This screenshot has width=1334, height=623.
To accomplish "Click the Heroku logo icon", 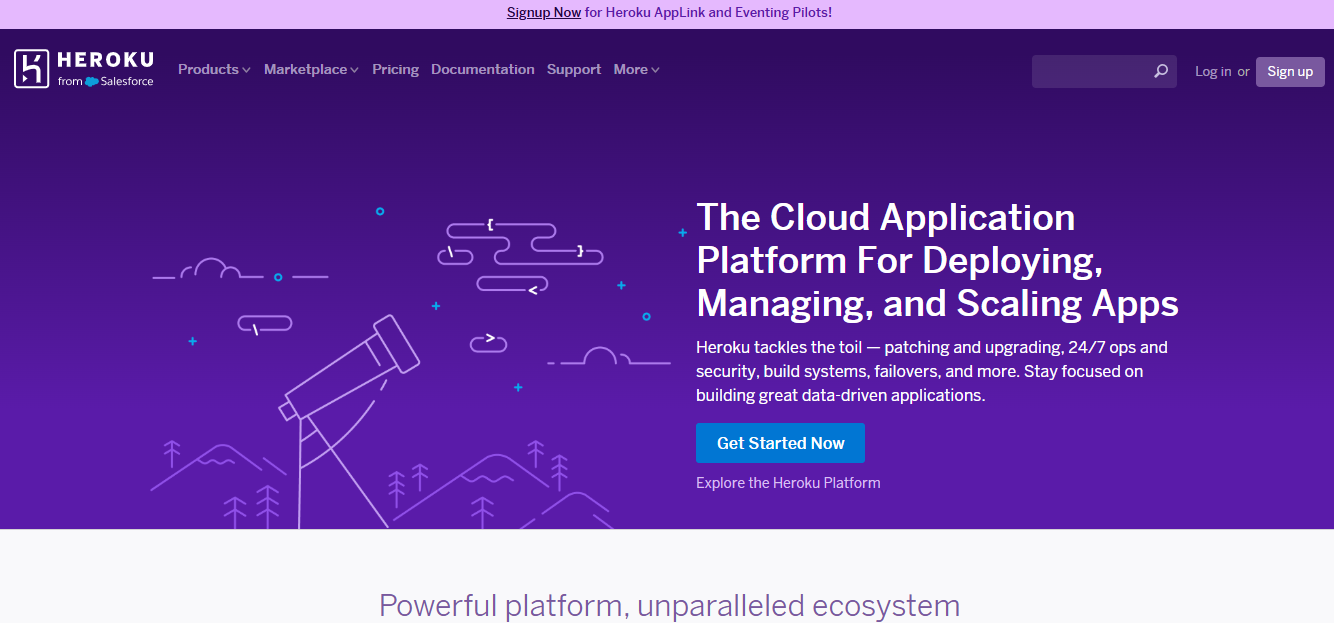I will pos(31,69).
